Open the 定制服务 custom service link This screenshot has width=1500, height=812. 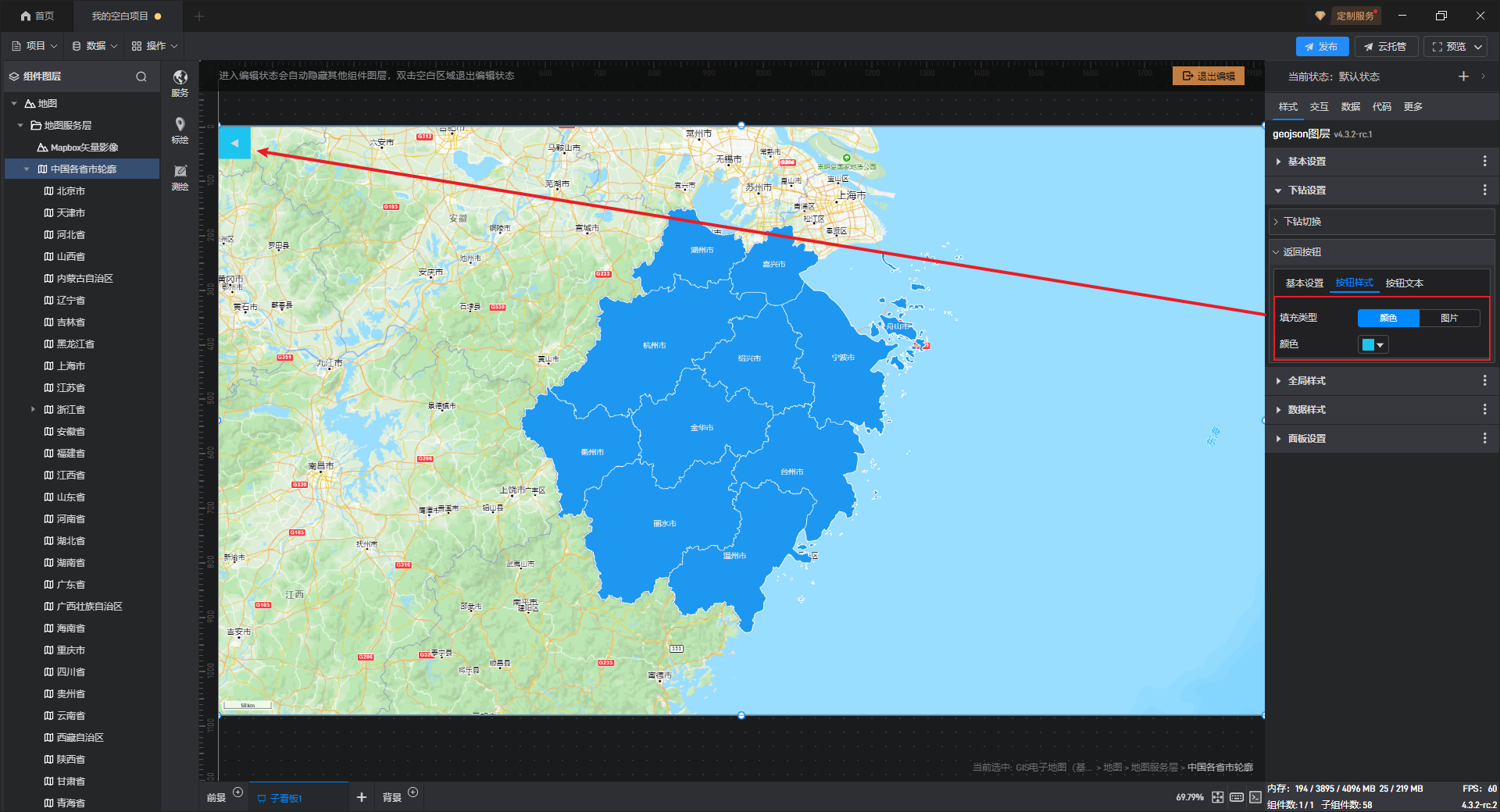(1355, 16)
